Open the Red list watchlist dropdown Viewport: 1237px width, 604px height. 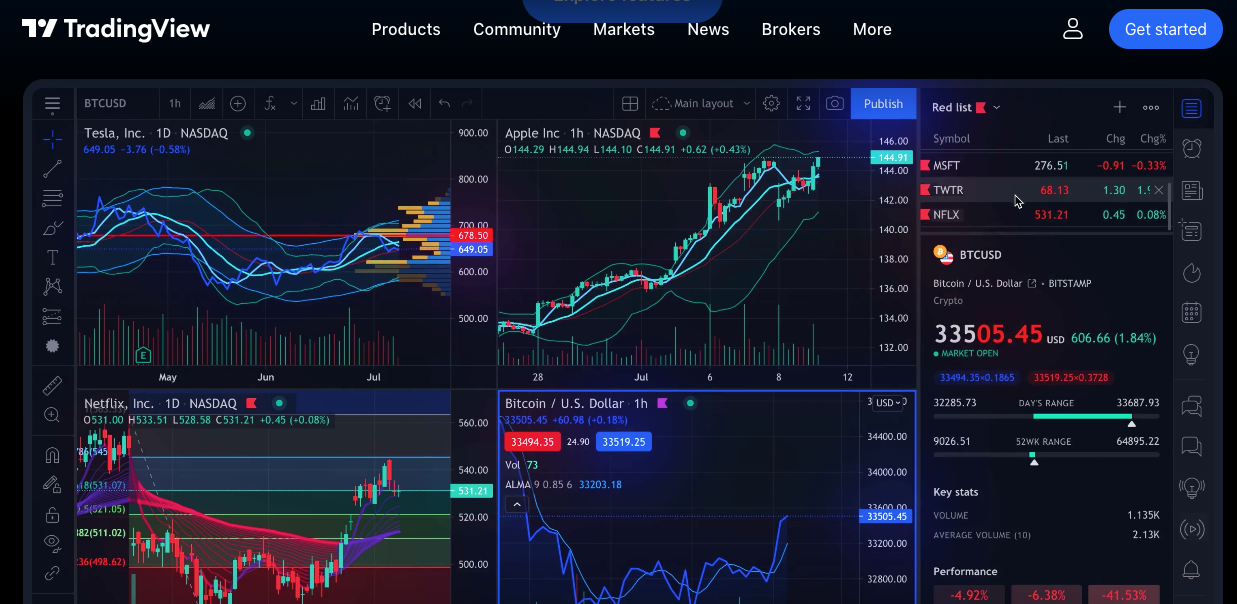pos(962,107)
